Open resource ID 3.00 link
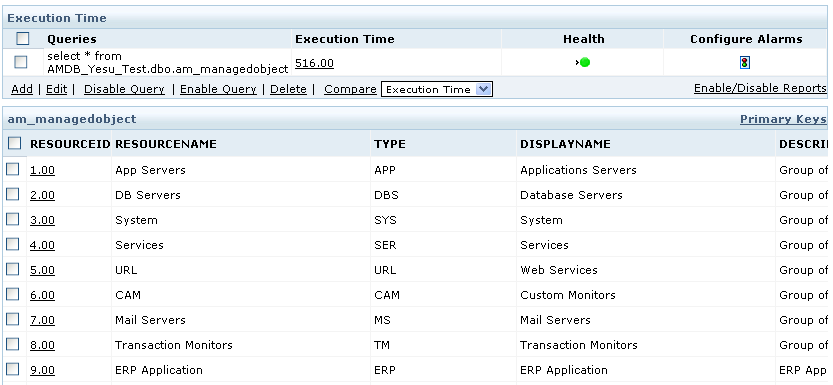 tap(42, 220)
